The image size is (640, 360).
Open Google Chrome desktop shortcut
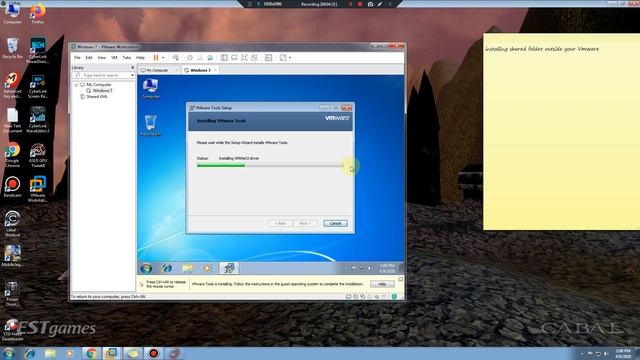pyautogui.click(x=12, y=155)
